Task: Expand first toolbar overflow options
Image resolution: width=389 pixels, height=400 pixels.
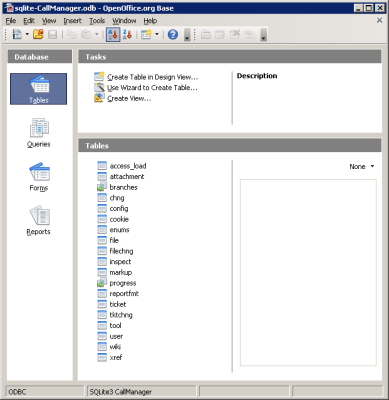Action: [187, 35]
